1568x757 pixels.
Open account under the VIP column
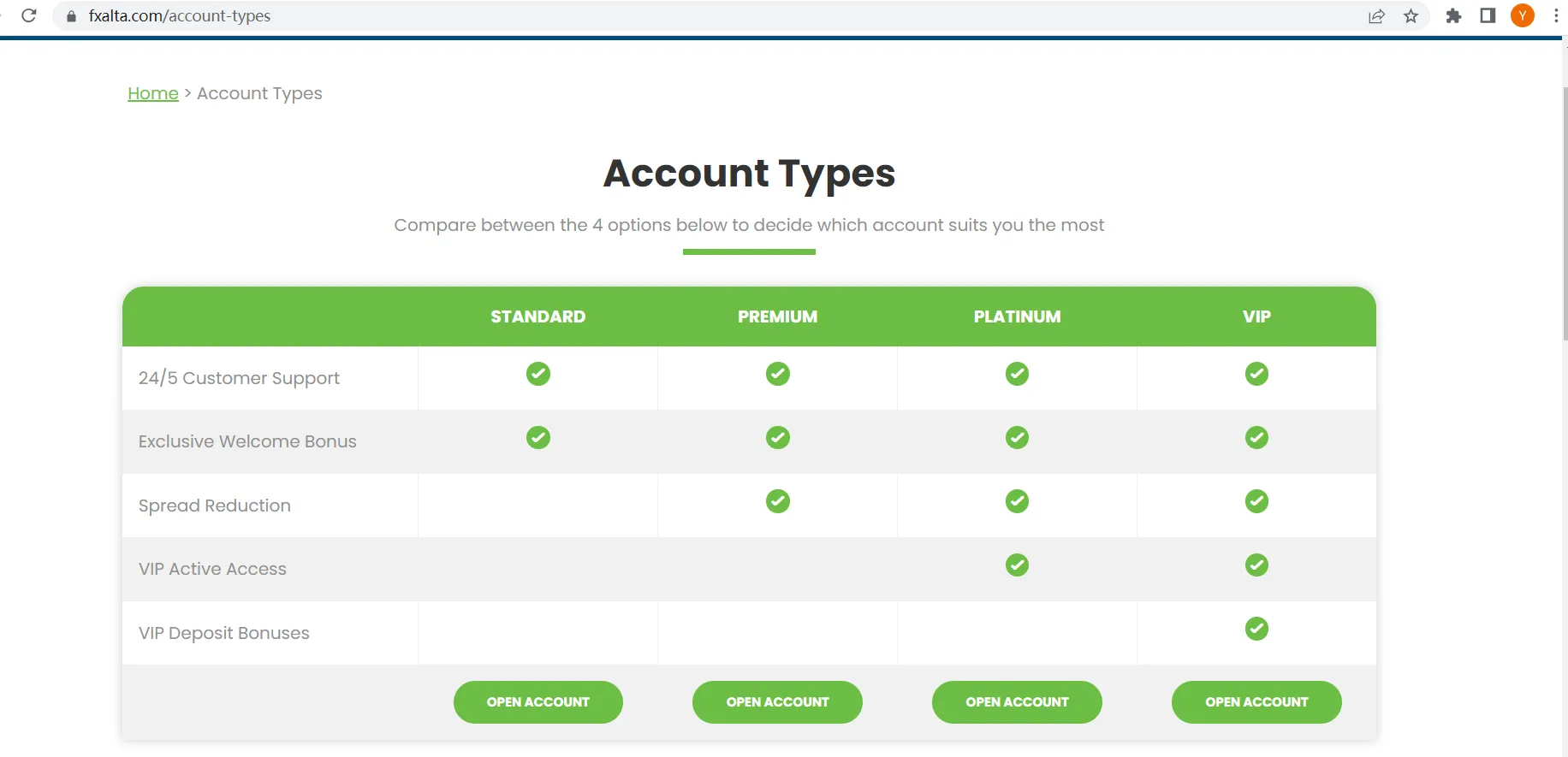pyautogui.click(x=1256, y=702)
